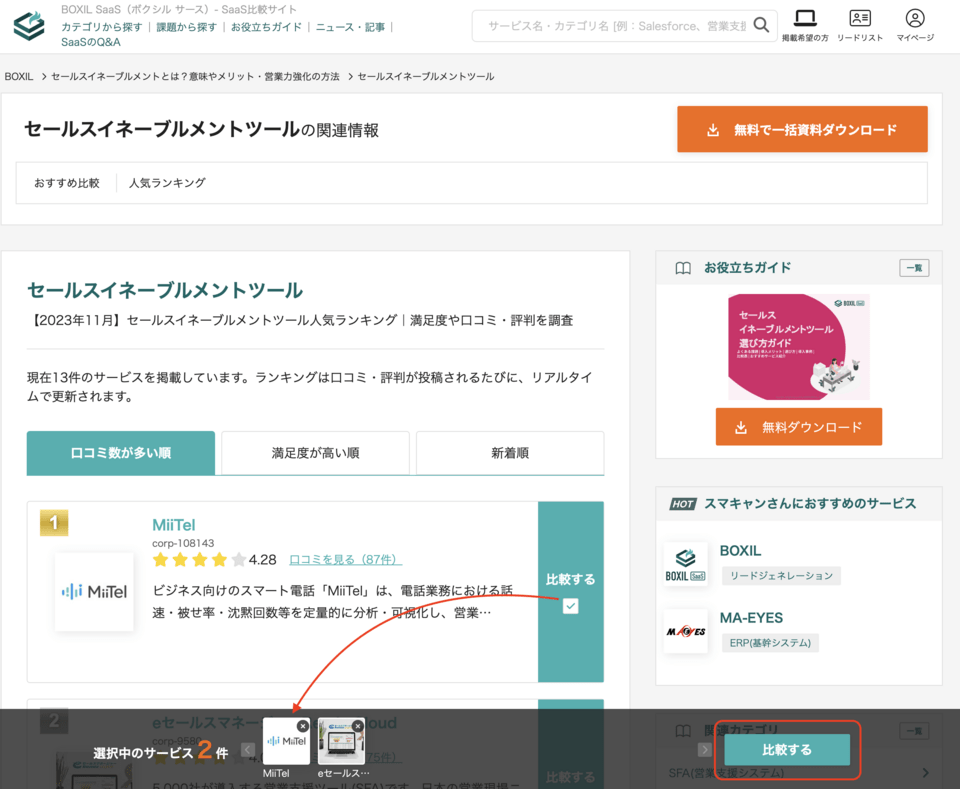Screen dimensions: 960x789
Task: Open the 掲載希望の方 laptop icon
Action: 804,19
